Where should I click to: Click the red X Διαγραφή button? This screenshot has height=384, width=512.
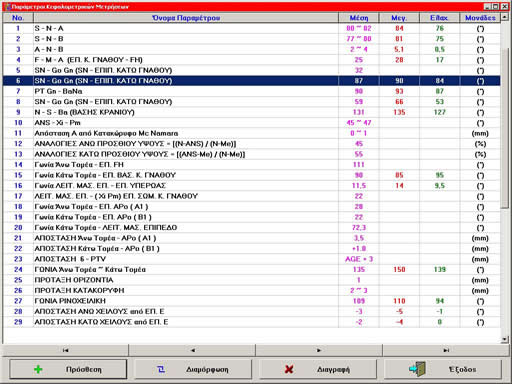318,369
